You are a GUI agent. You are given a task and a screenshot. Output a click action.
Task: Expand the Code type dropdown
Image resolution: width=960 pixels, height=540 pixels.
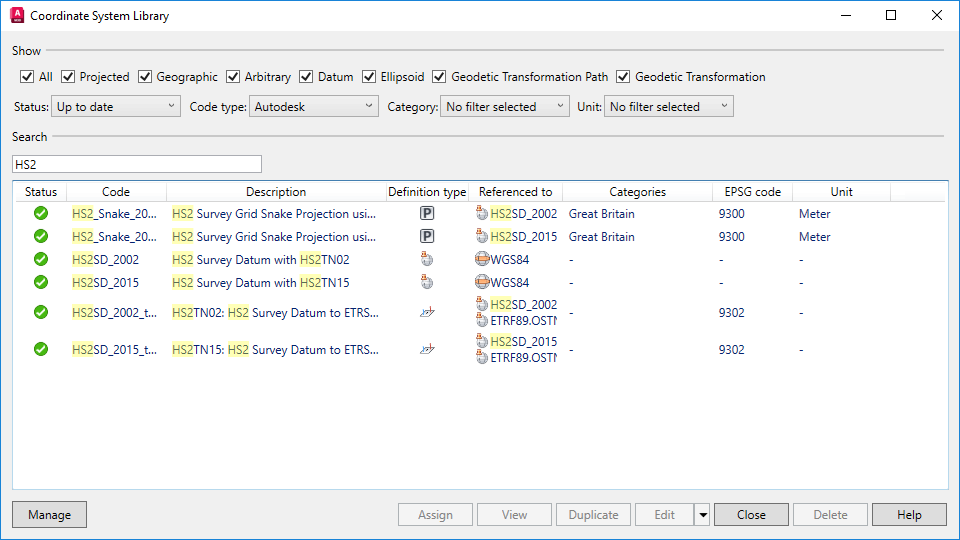point(314,106)
